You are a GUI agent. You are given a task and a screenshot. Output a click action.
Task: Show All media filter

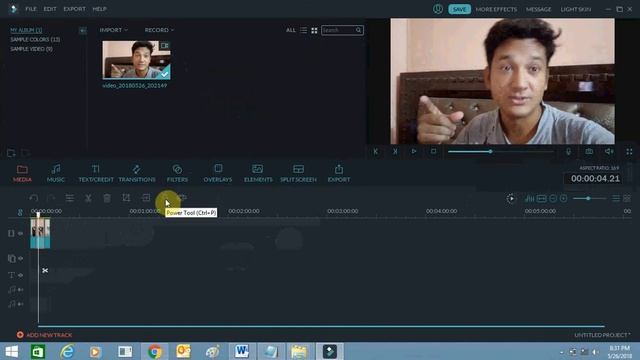(291, 30)
